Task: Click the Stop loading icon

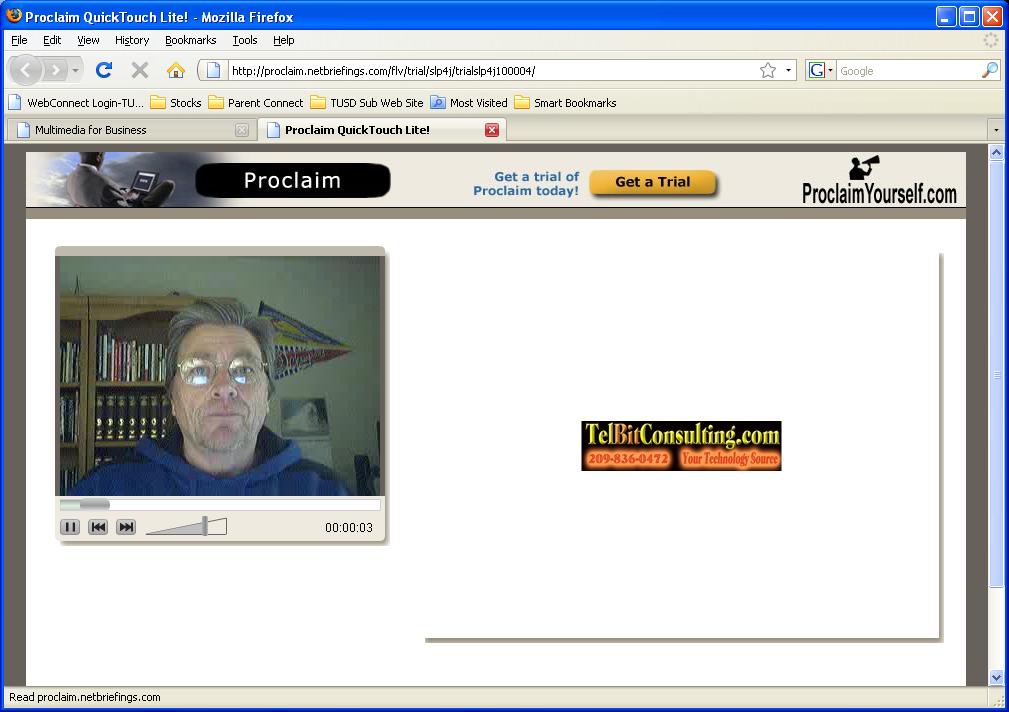Action: 139,70
